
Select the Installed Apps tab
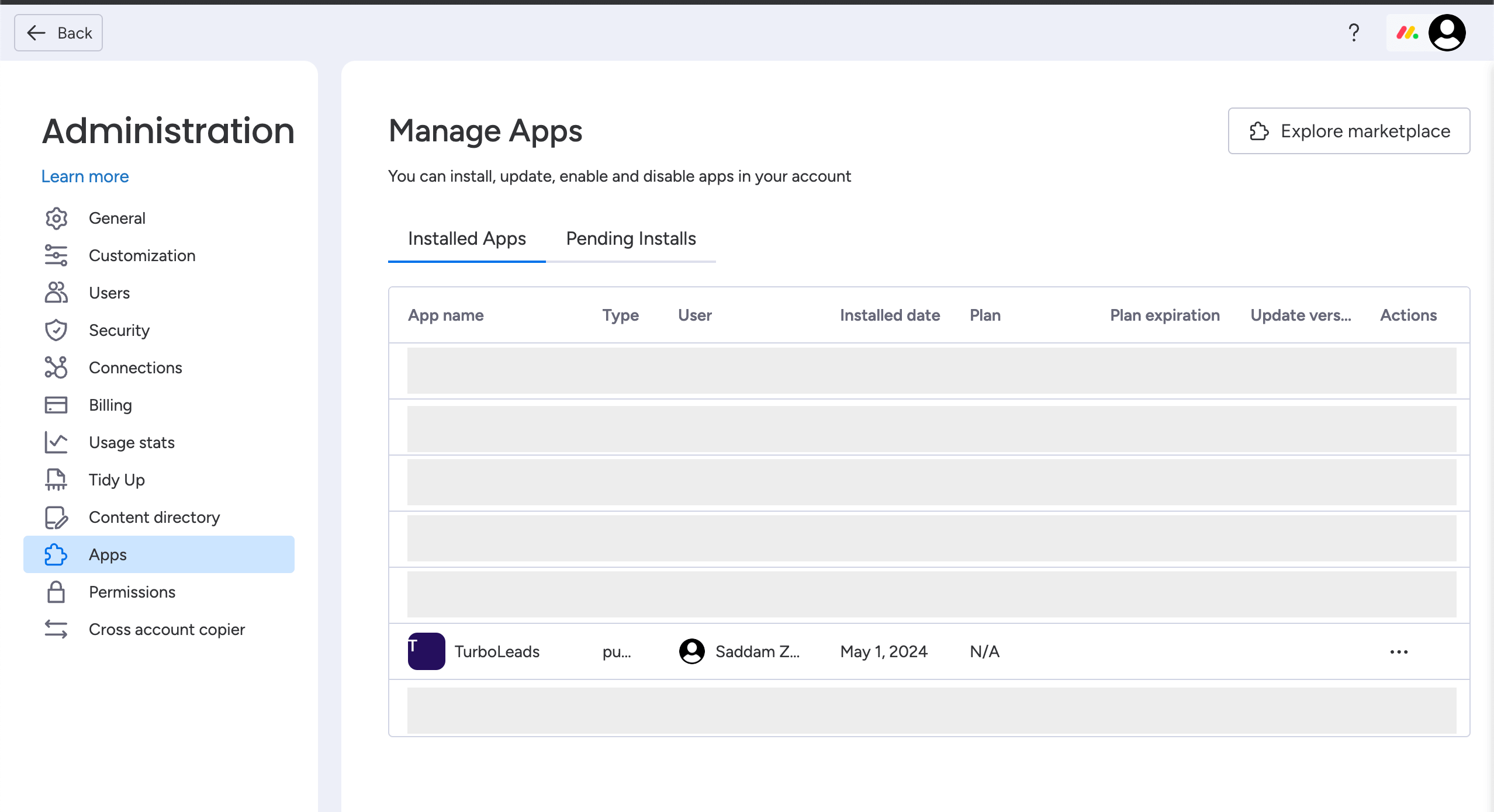466,239
